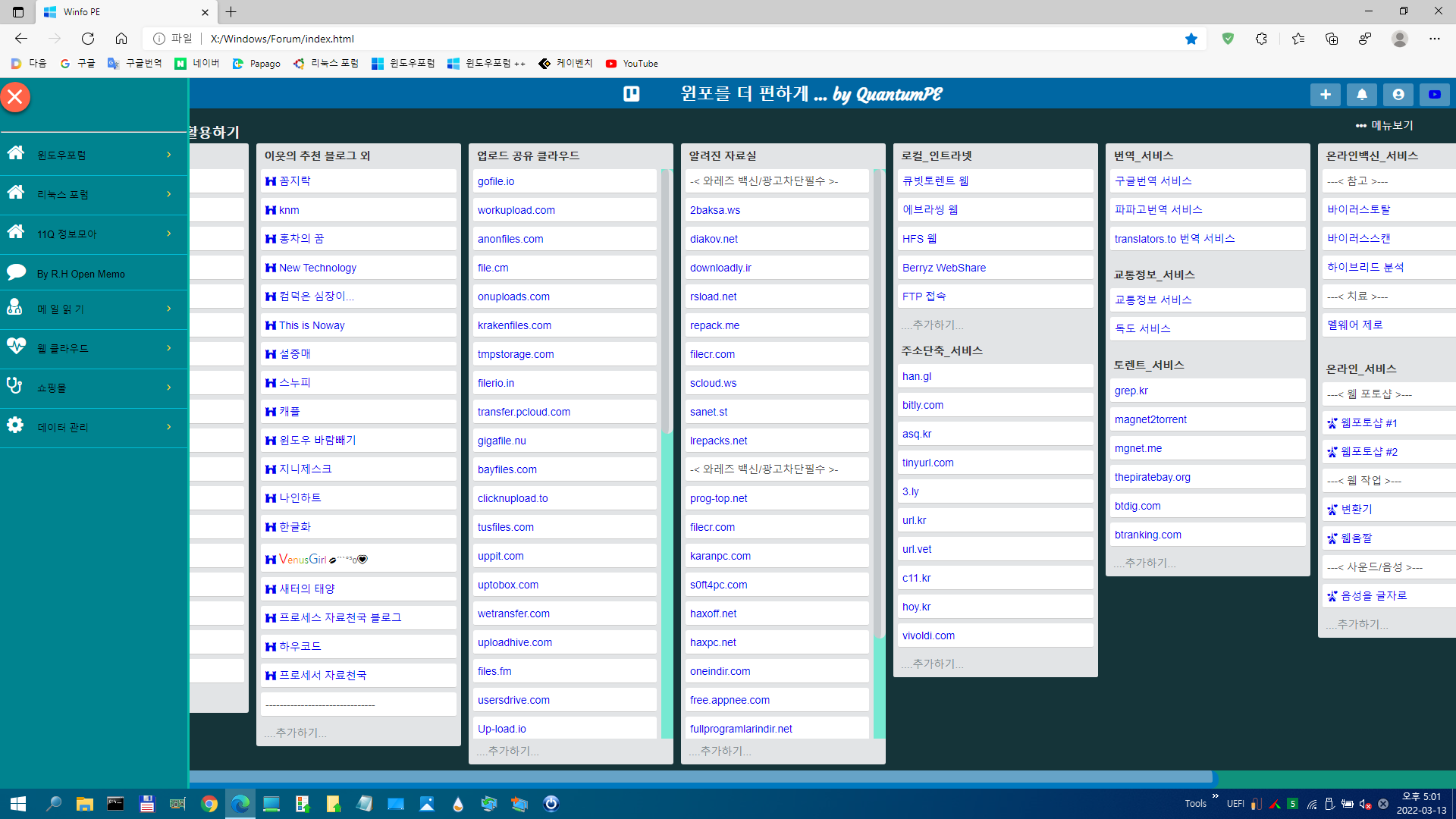This screenshot has width=1456, height=819.
Task: Open the 구글번역 bookmark
Action: point(135,64)
